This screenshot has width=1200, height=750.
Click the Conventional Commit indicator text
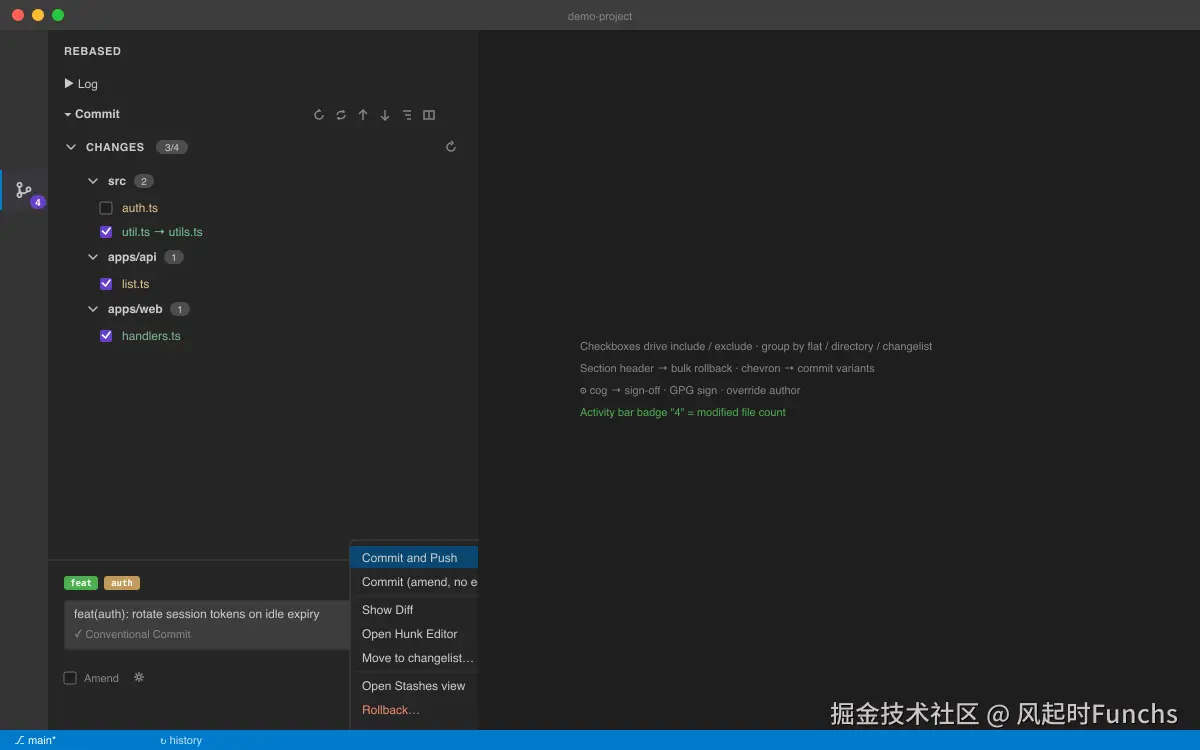tap(132, 634)
